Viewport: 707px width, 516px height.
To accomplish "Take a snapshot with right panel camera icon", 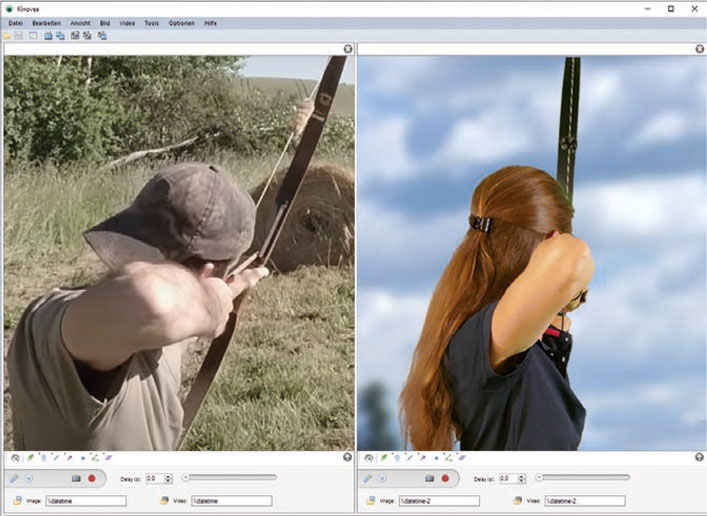I will coord(429,479).
